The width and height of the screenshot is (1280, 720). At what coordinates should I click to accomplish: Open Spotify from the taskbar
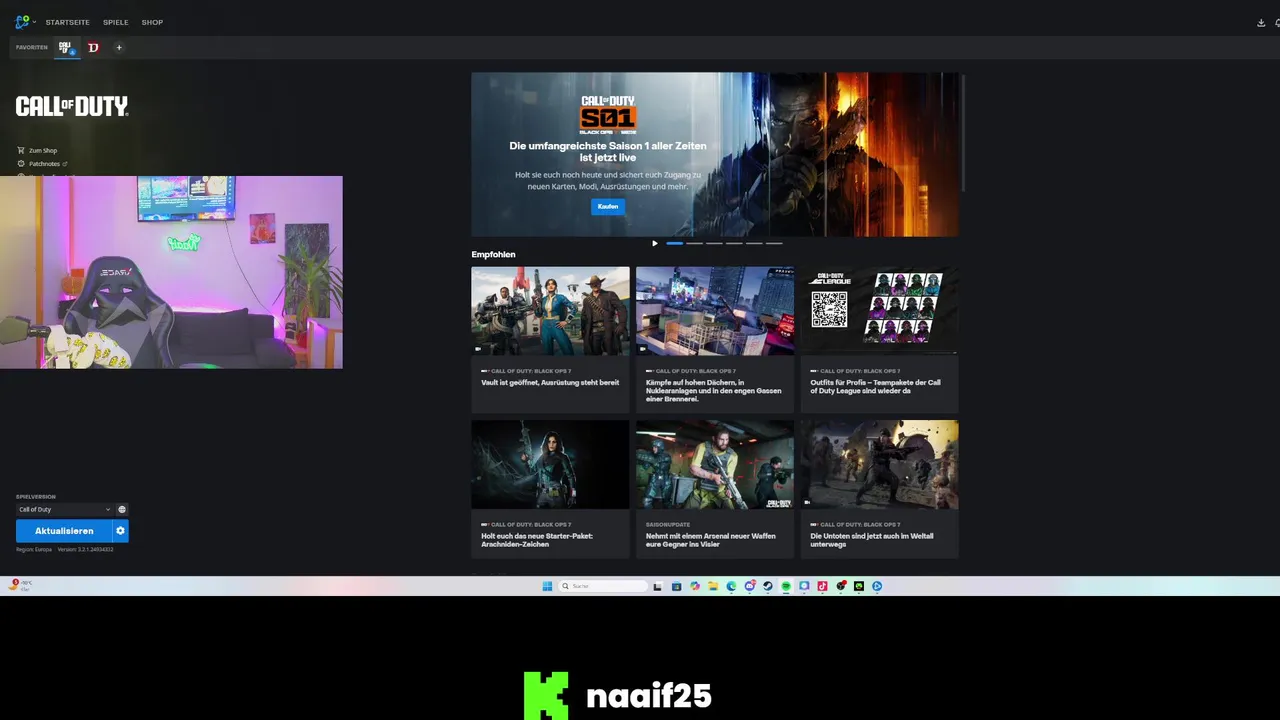point(786,586)
